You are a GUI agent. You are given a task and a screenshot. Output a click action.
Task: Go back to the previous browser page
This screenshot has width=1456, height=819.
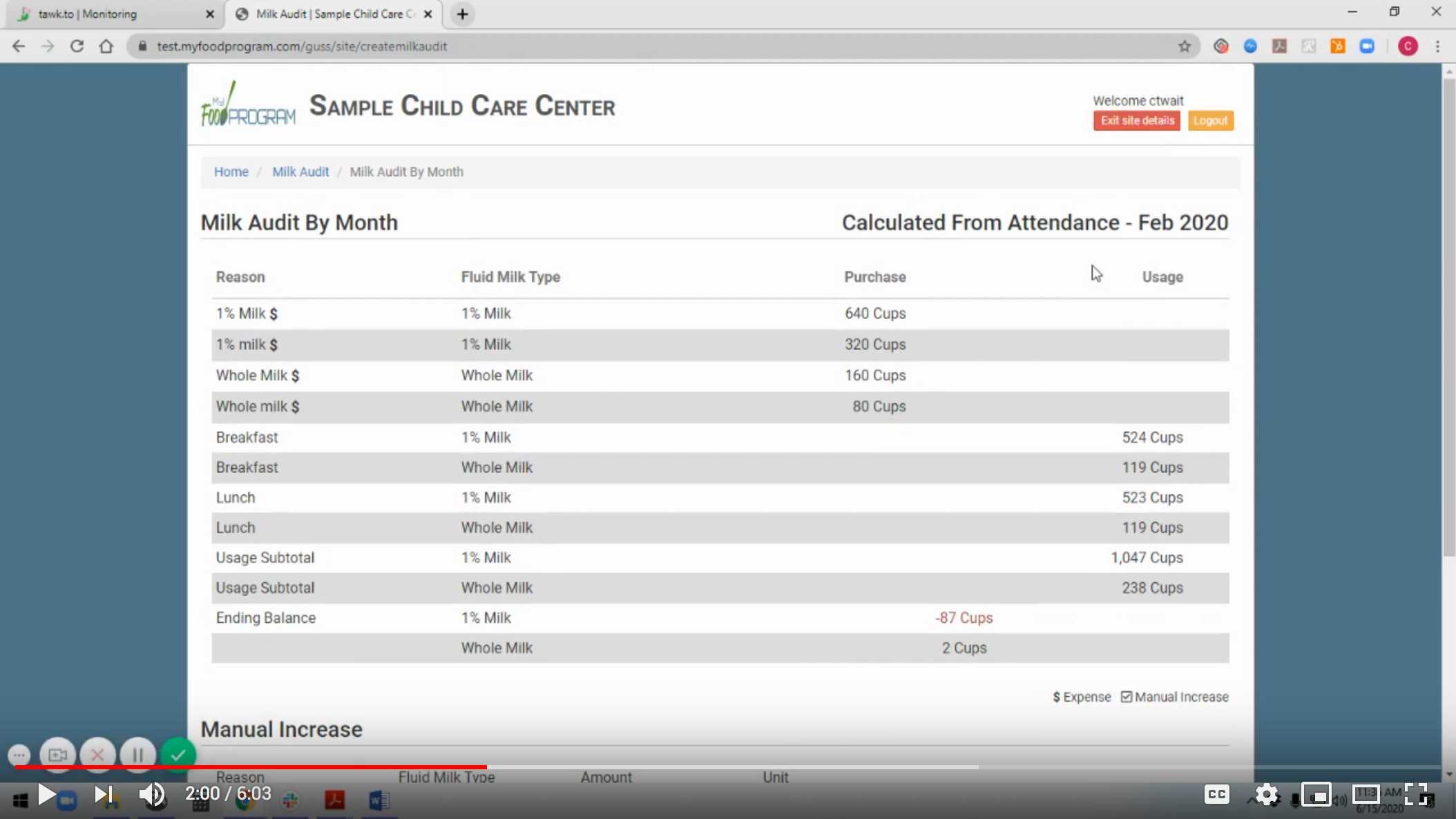pos(19,46)
